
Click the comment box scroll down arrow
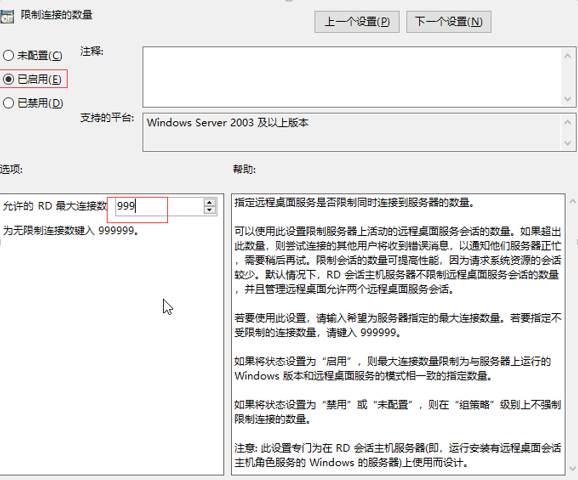tap(568, 99)
